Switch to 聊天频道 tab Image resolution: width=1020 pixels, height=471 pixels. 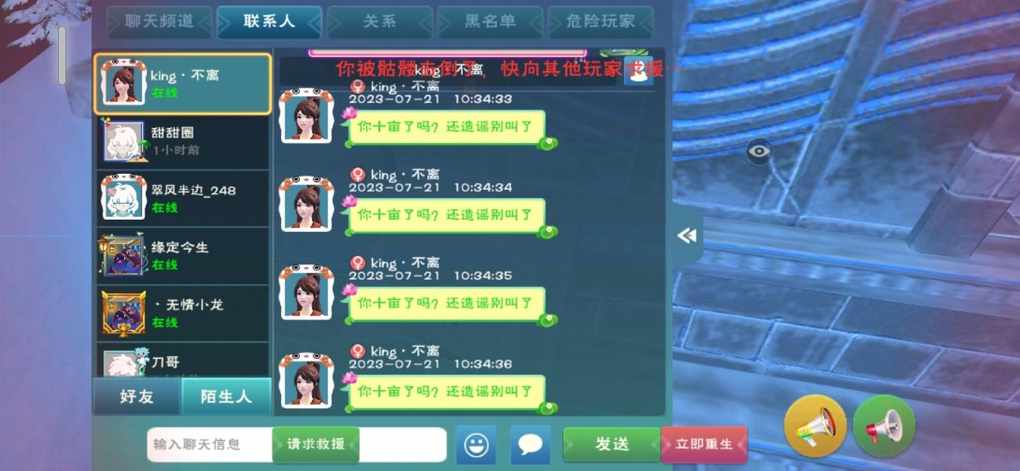click(x=159, y=22)
